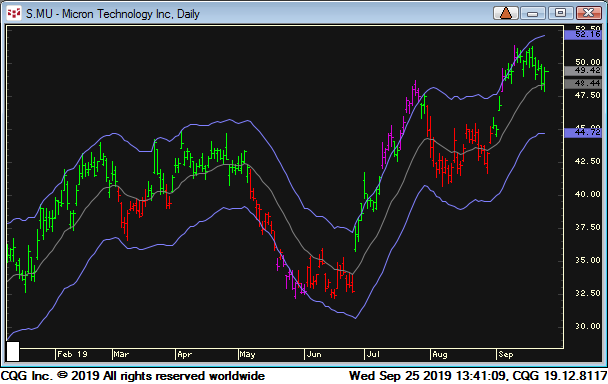608x384 pixels.
Task: Click the 30.00 price axis label
Action: (x=587, y=326)
